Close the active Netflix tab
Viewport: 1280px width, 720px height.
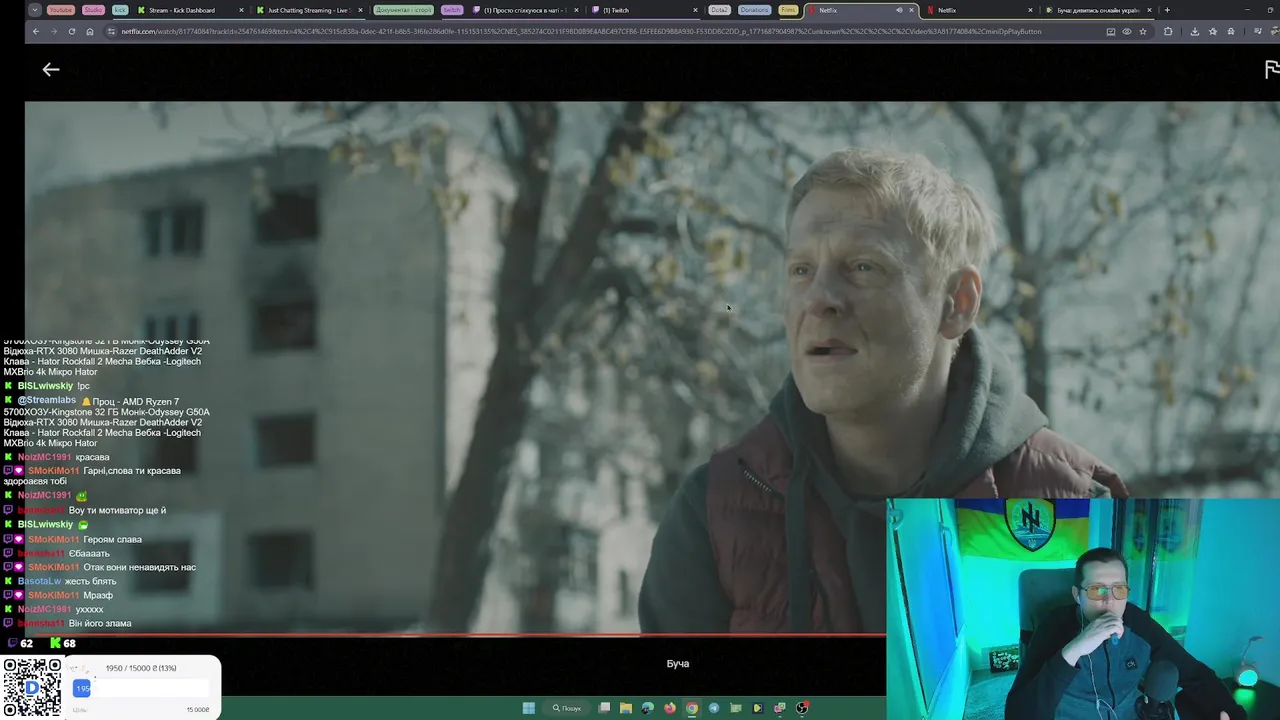(911, 10)
